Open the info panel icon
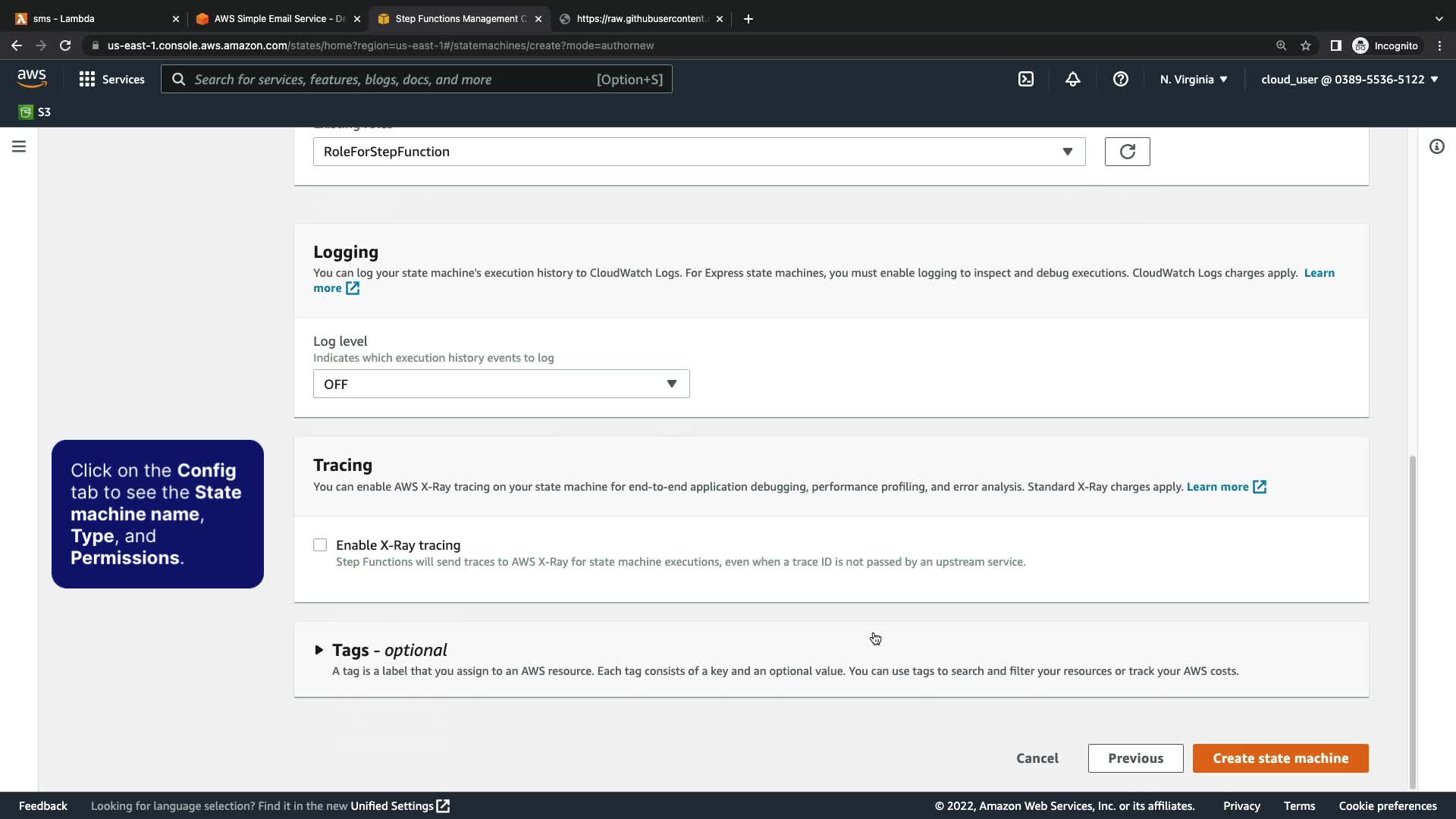 pos(1436,146)
